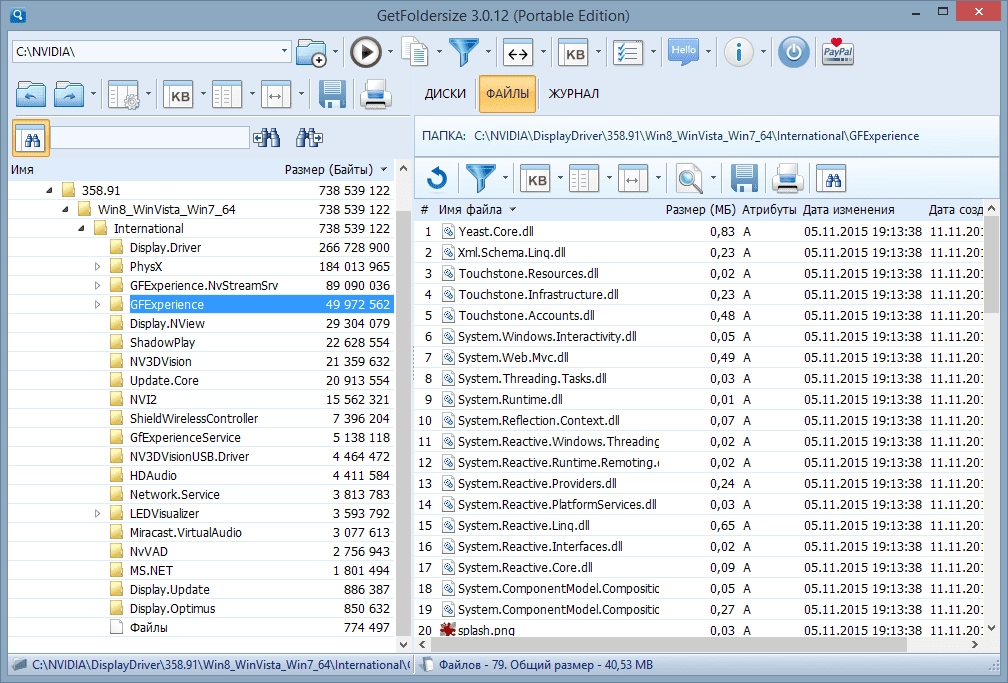Select the splash.png file row
This screenshot has height=683, width=1008.
[x=699, y=630]
